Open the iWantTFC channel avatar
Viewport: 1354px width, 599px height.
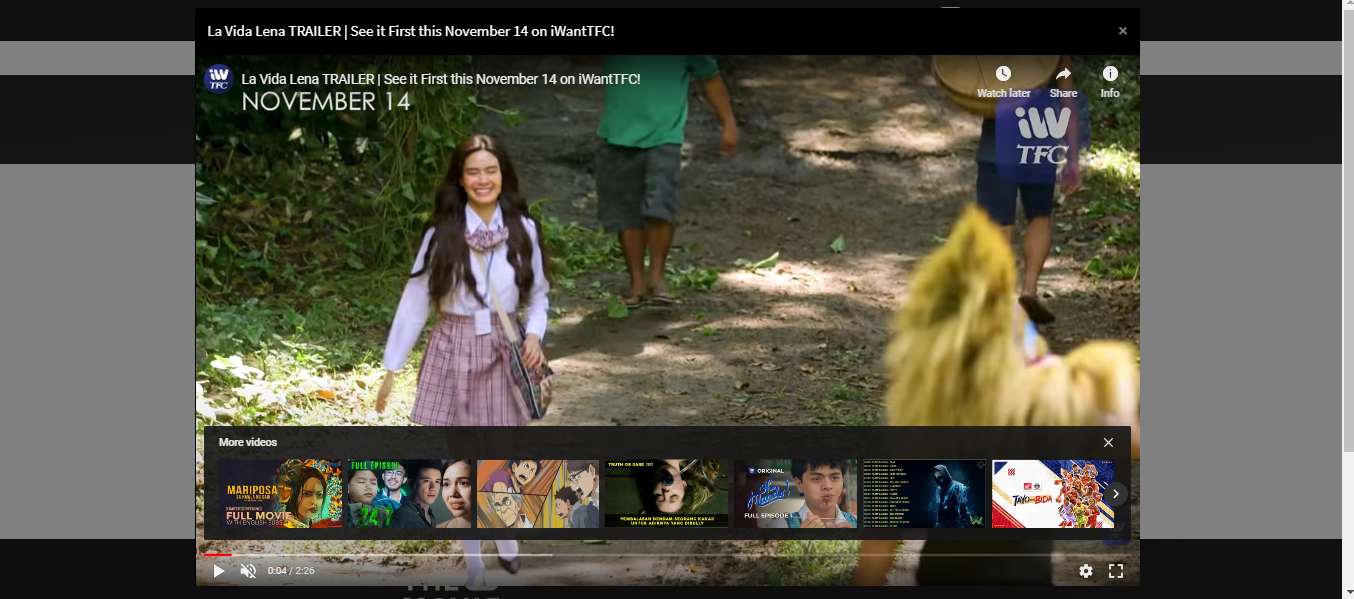point(218,79)
